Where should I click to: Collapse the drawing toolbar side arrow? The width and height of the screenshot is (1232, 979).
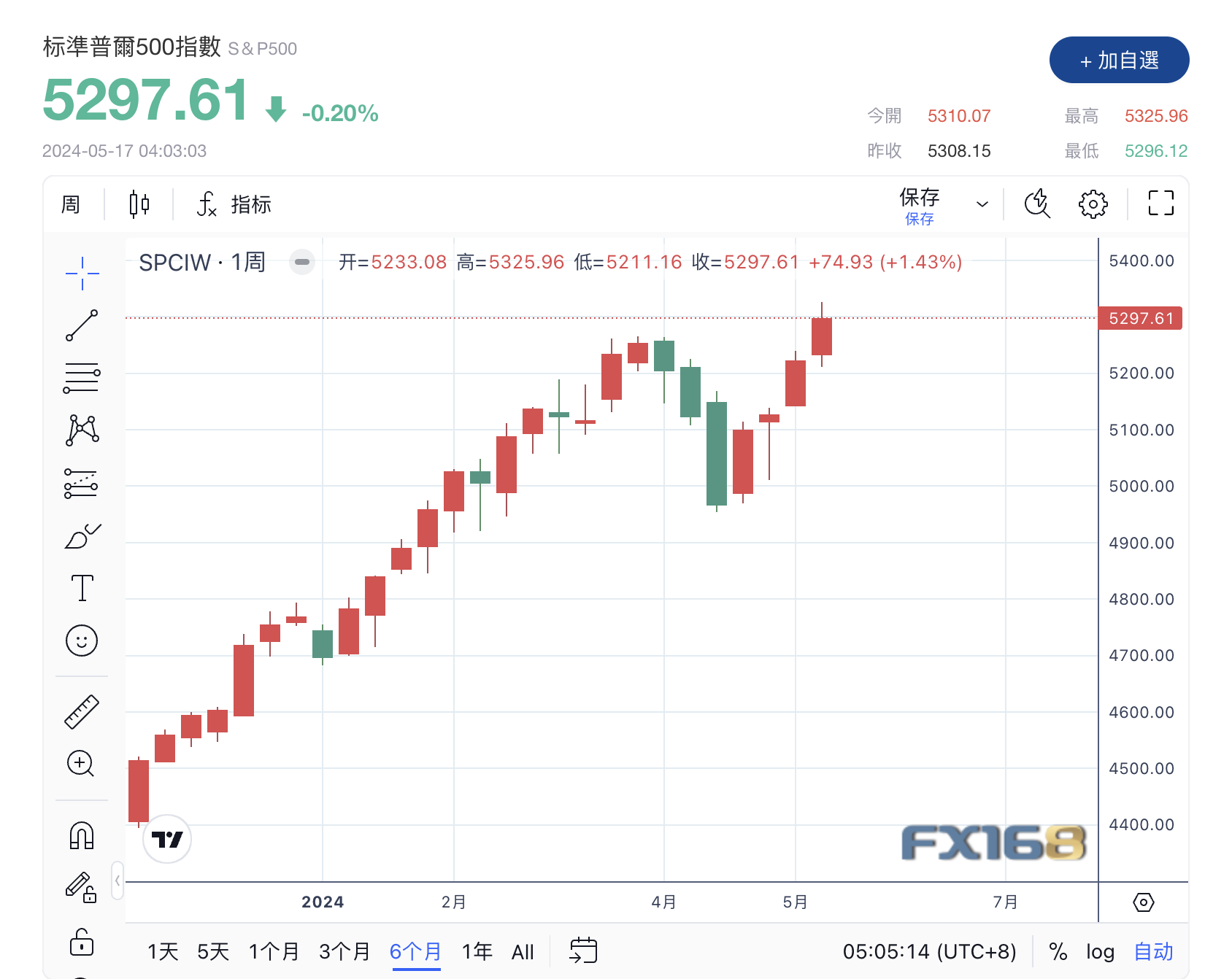coord(118,881)
